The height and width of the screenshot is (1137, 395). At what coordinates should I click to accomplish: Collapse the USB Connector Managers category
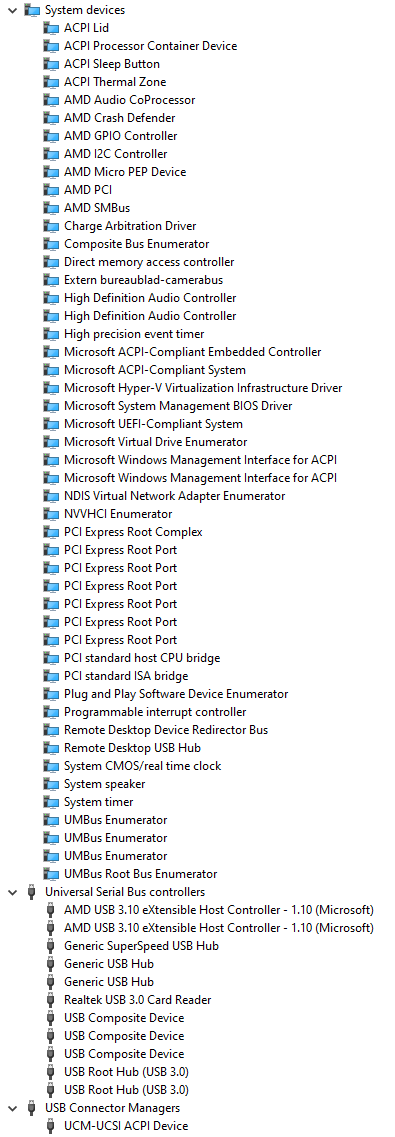tap(12, 1108)
